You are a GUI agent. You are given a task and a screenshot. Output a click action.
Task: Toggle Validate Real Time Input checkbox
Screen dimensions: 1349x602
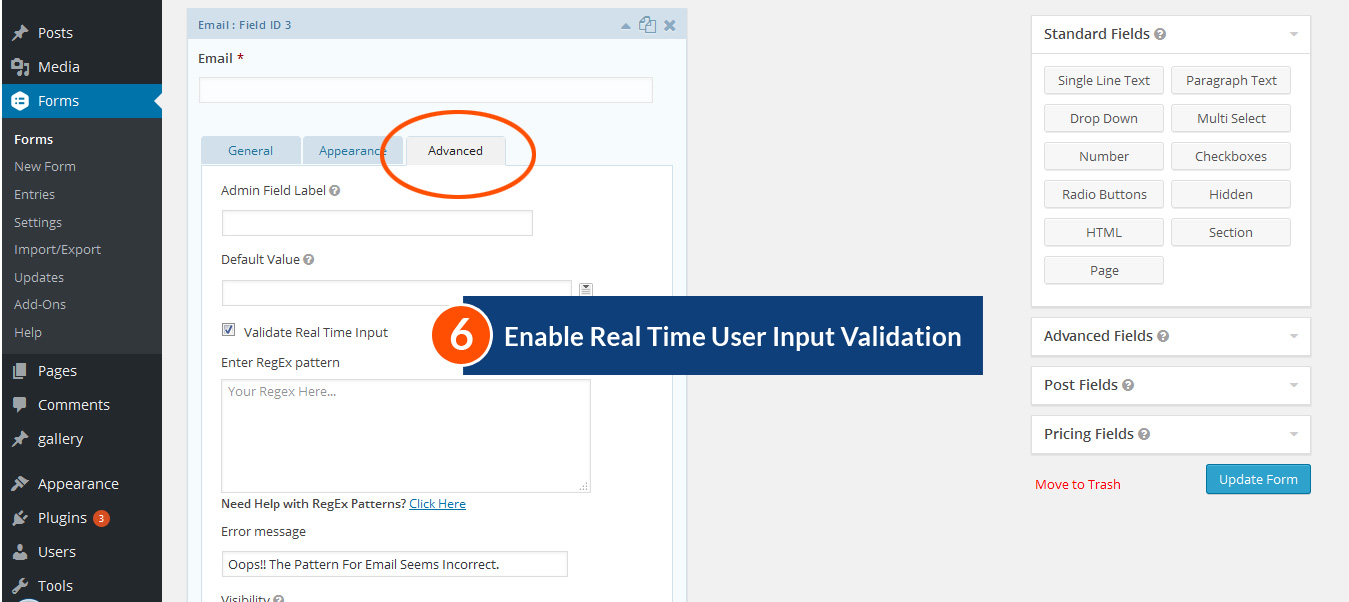pyautogui.click(x=228, y=330)
